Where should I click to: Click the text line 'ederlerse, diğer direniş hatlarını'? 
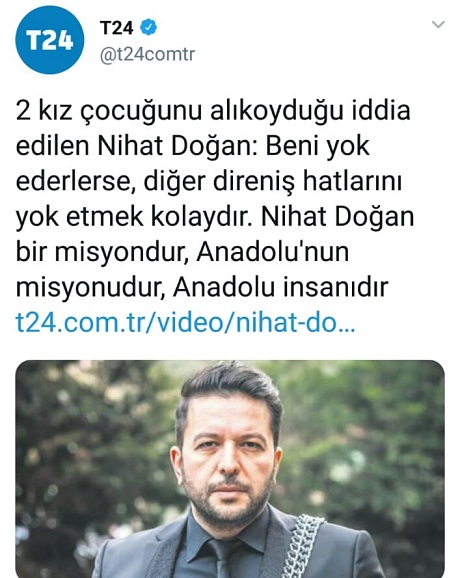click(209, 182)
